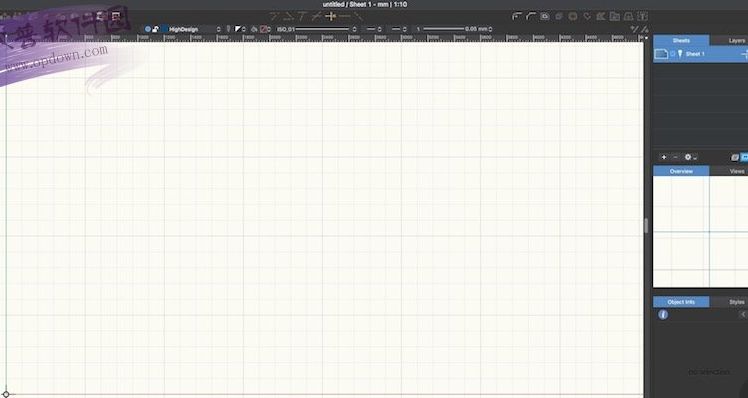Open the gear settings menu in Sheets panel
The height and width of the screenshot is (398, 748).
tap(690, 157)
